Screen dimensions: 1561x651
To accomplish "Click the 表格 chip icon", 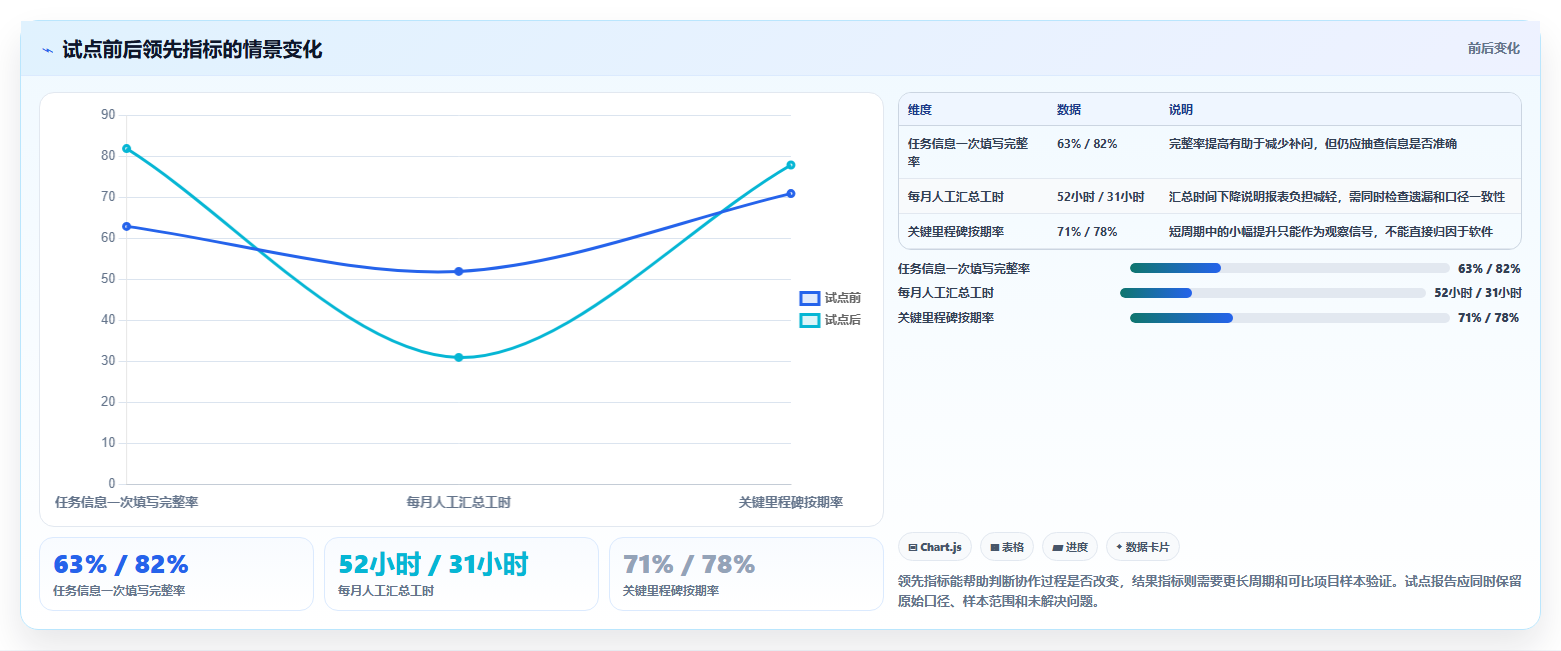I will 995,547.
